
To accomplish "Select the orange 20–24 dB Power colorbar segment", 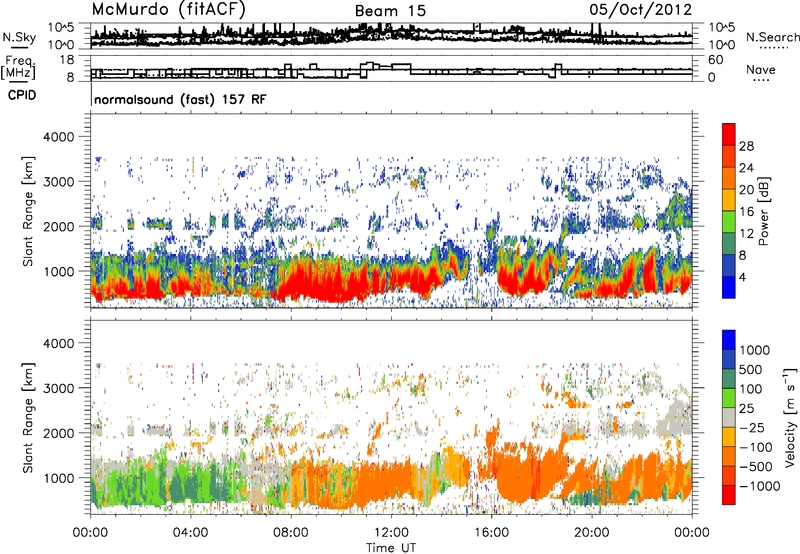I will click(x=729, y=178).
